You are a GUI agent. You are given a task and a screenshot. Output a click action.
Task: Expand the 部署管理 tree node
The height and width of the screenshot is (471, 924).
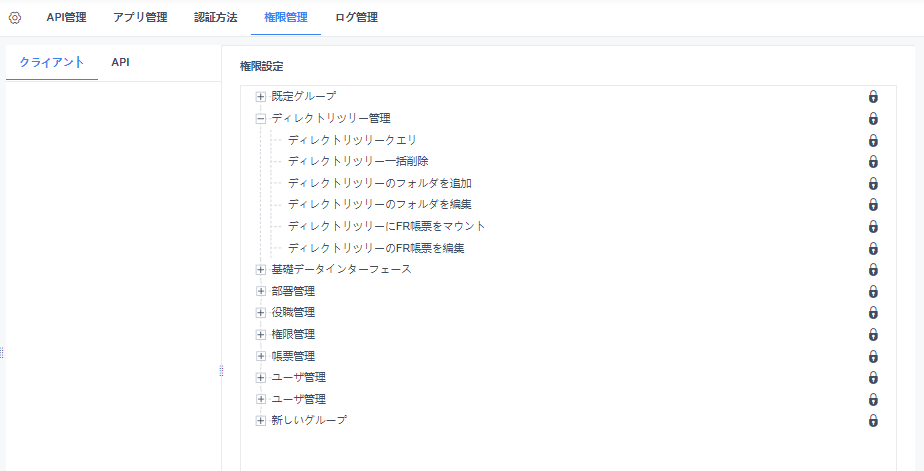pyautogui.click(x=260, y=291)
